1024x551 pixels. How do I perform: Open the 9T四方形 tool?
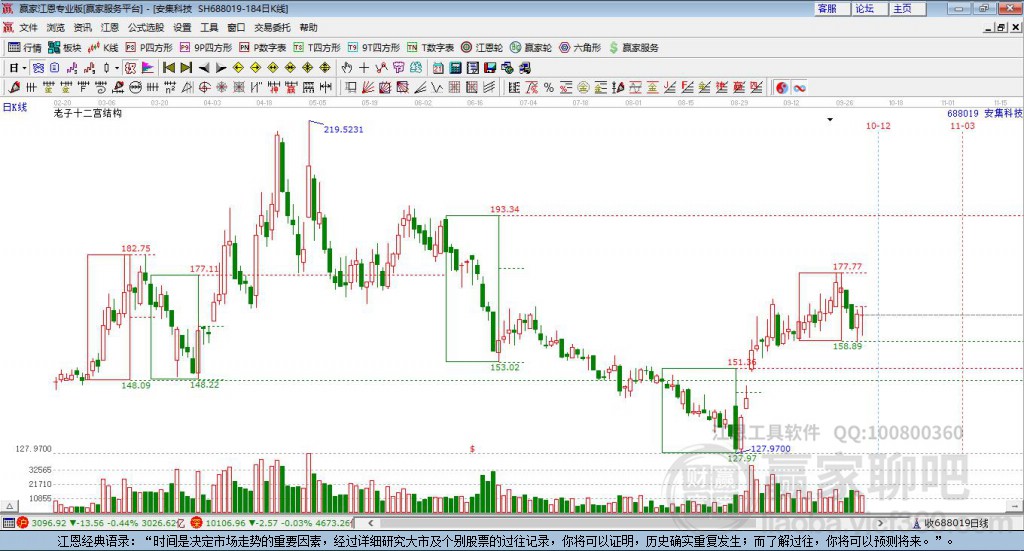[373, 48]
